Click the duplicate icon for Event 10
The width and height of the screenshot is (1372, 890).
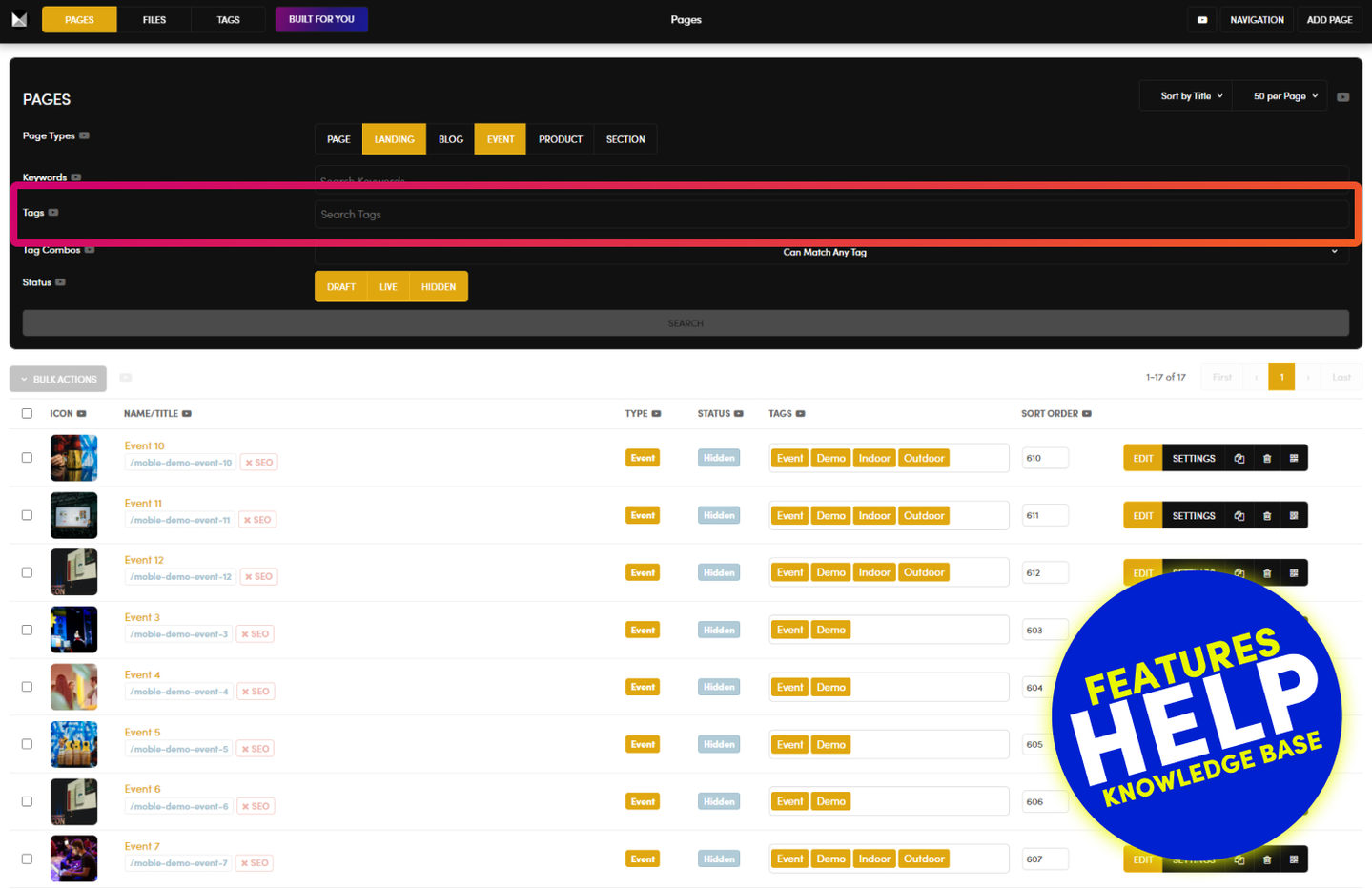pyautogui.click(x=1239, y=459)
